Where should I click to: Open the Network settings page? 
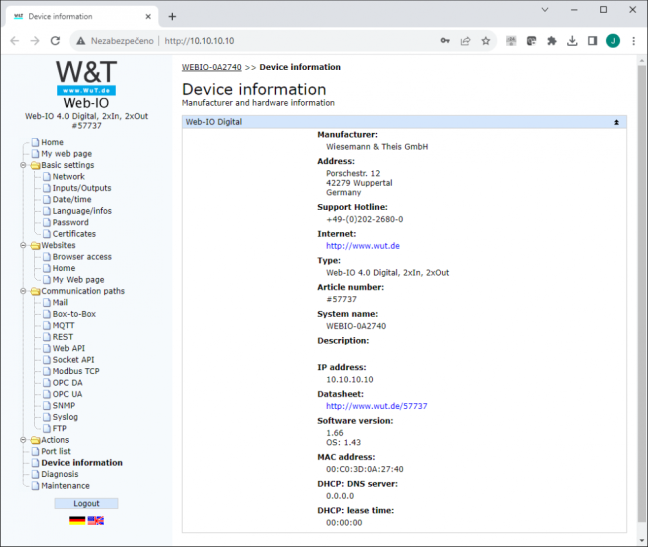click(69, 176)
